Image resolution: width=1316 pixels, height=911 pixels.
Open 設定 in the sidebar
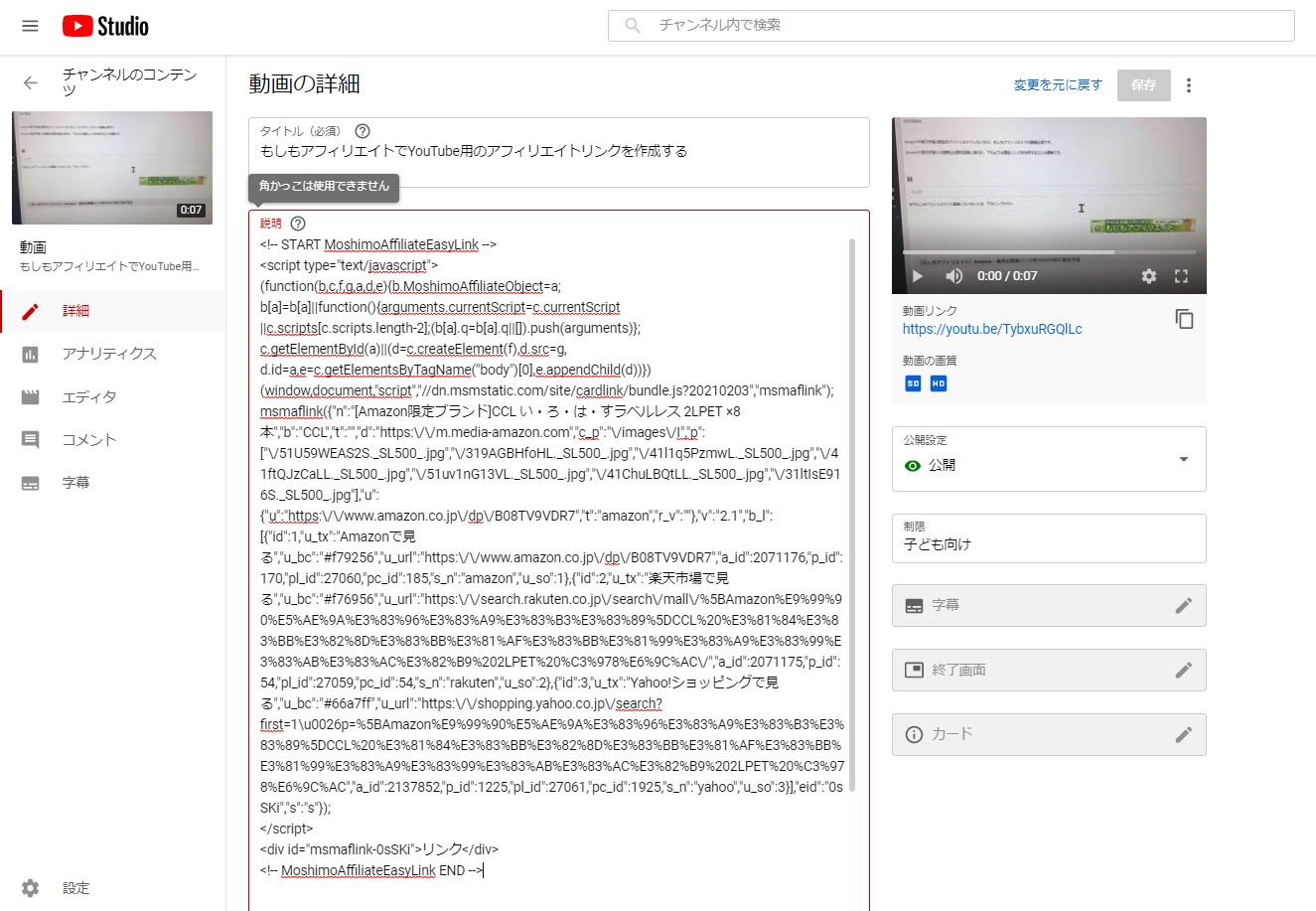coord(112,888)
